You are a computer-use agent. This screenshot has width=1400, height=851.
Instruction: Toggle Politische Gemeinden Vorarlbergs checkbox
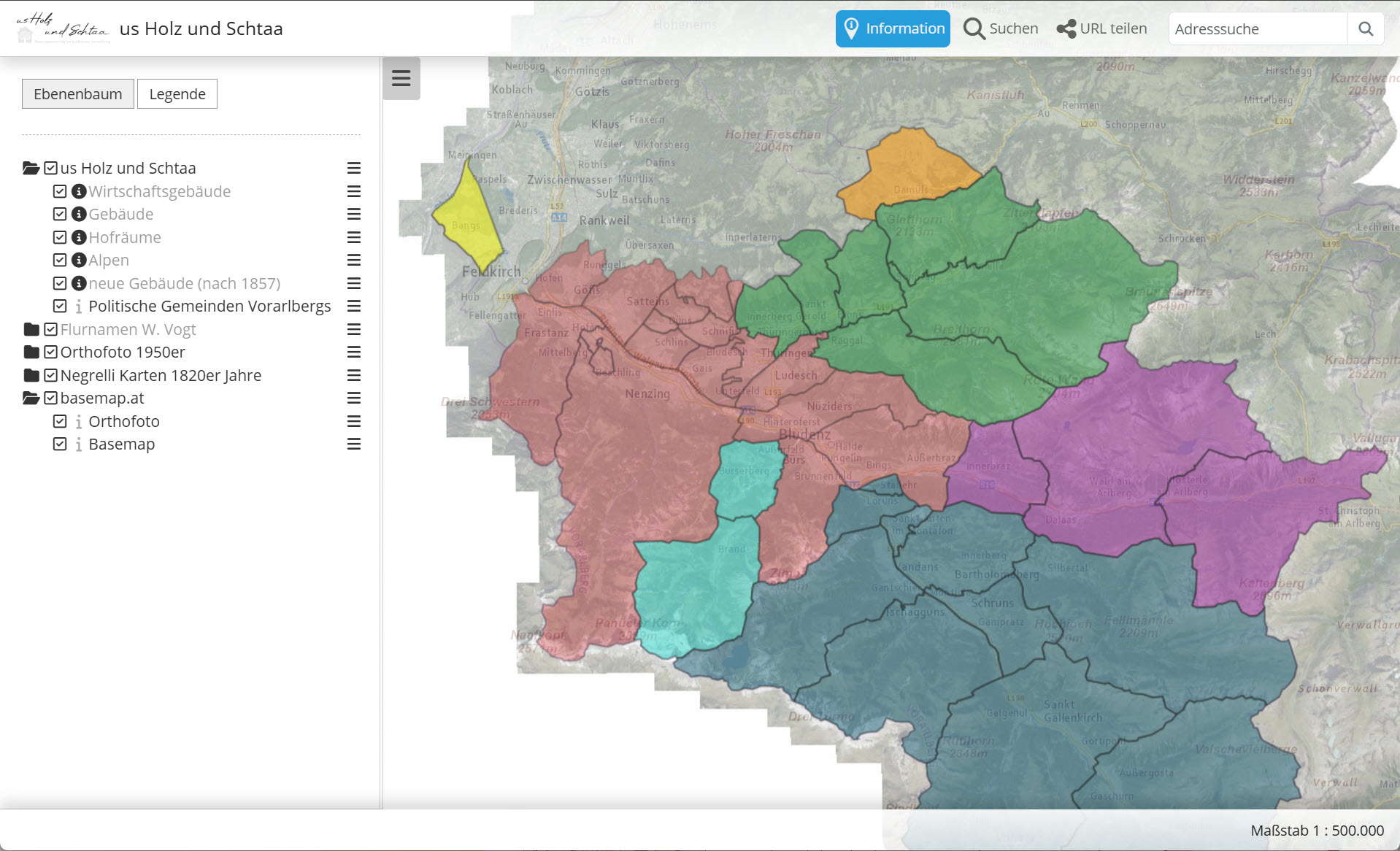pyautogui.click(x=60, y=306)
